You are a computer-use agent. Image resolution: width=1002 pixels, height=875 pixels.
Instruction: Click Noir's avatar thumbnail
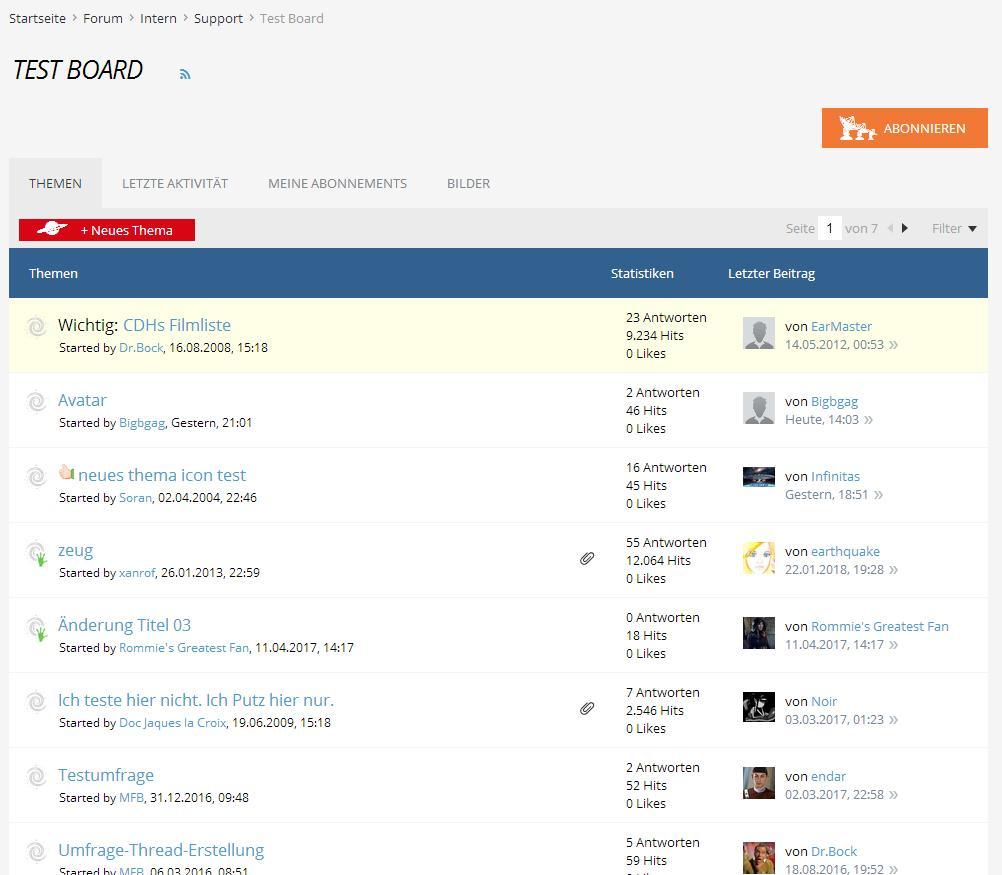pos(759,708)
